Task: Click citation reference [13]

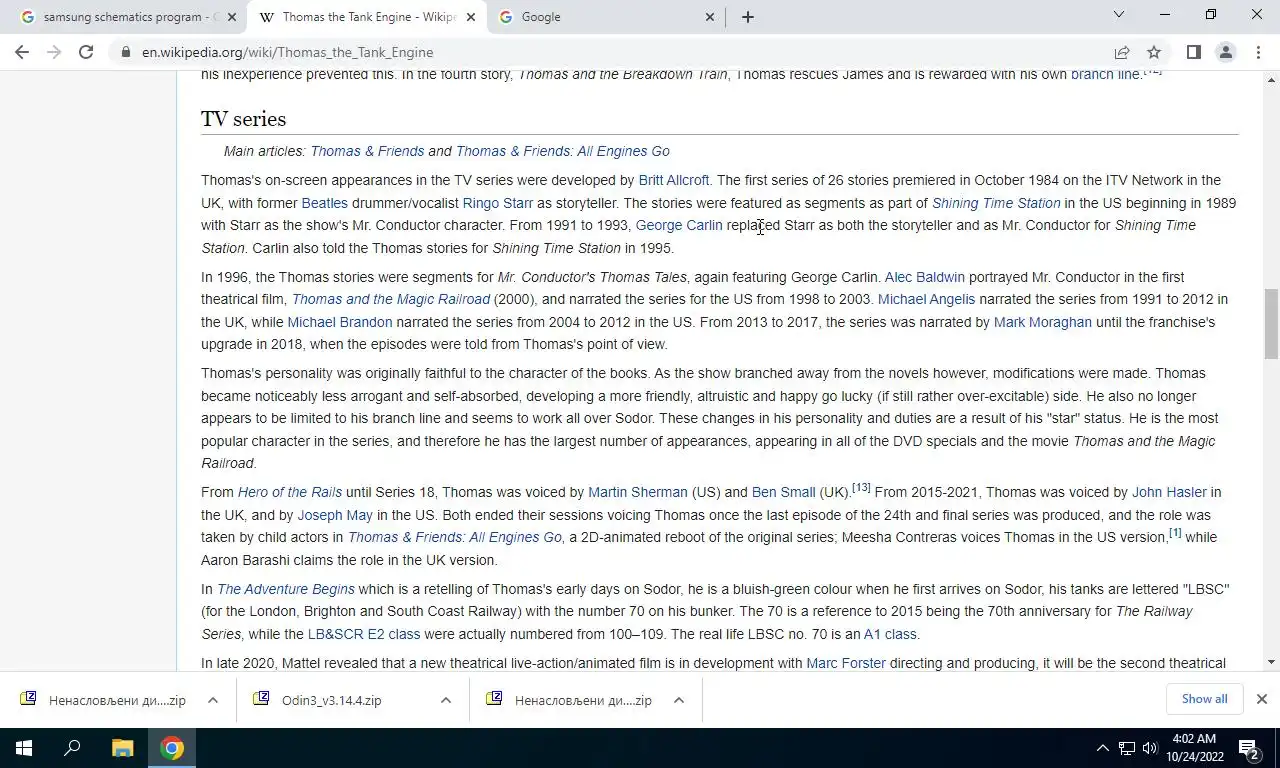Action: tap(861, 488)
